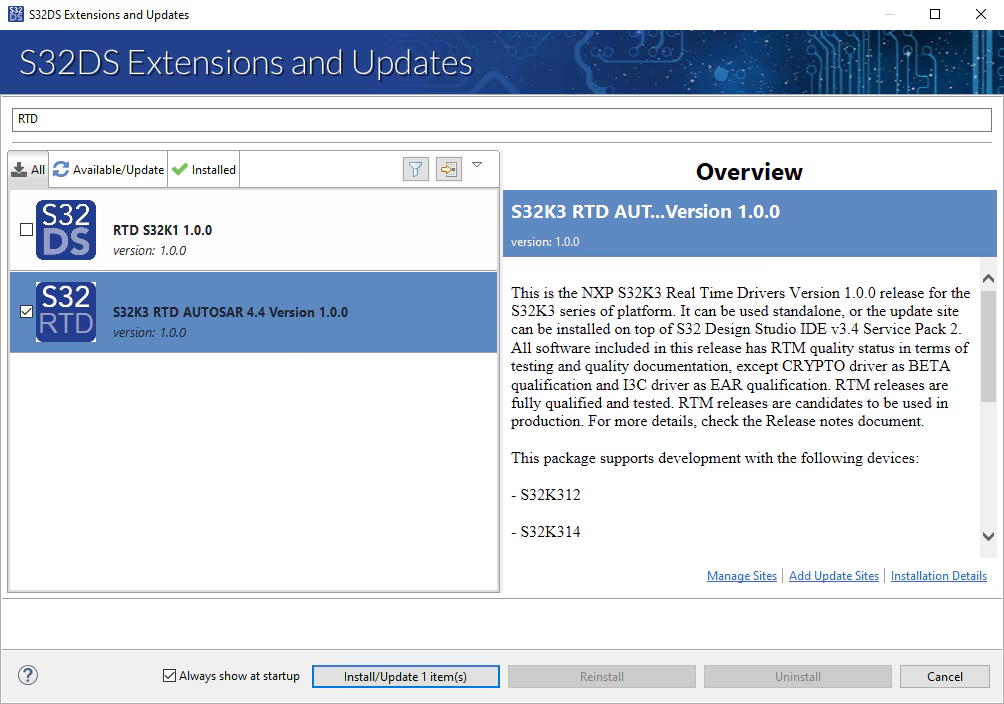Click the Cancel button
Image resolution: width=1004 pixels, height=704 pixels.
tap(944, 676)
